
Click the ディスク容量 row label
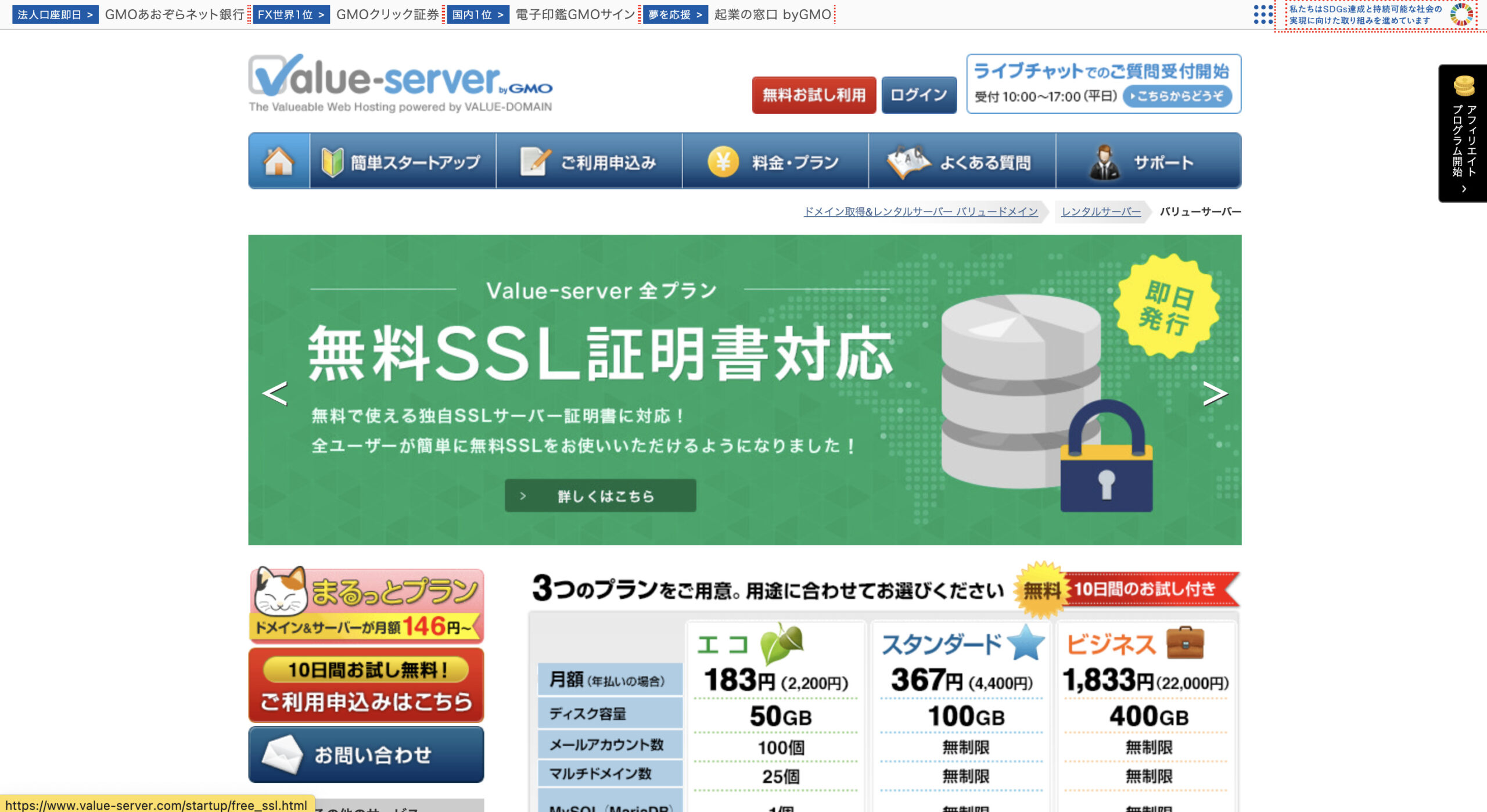[610, 713]
